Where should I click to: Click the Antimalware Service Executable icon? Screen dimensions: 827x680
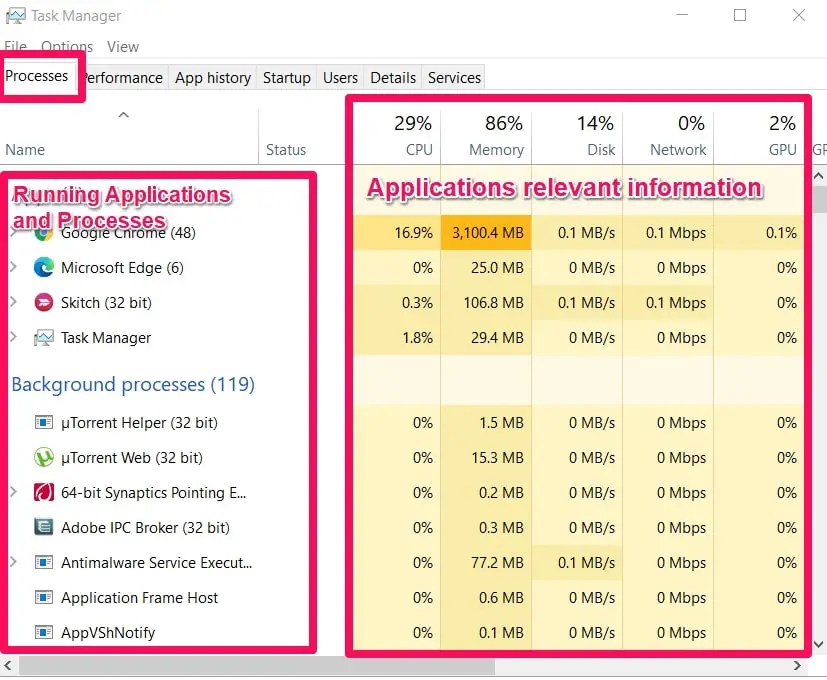pos(43,562)
